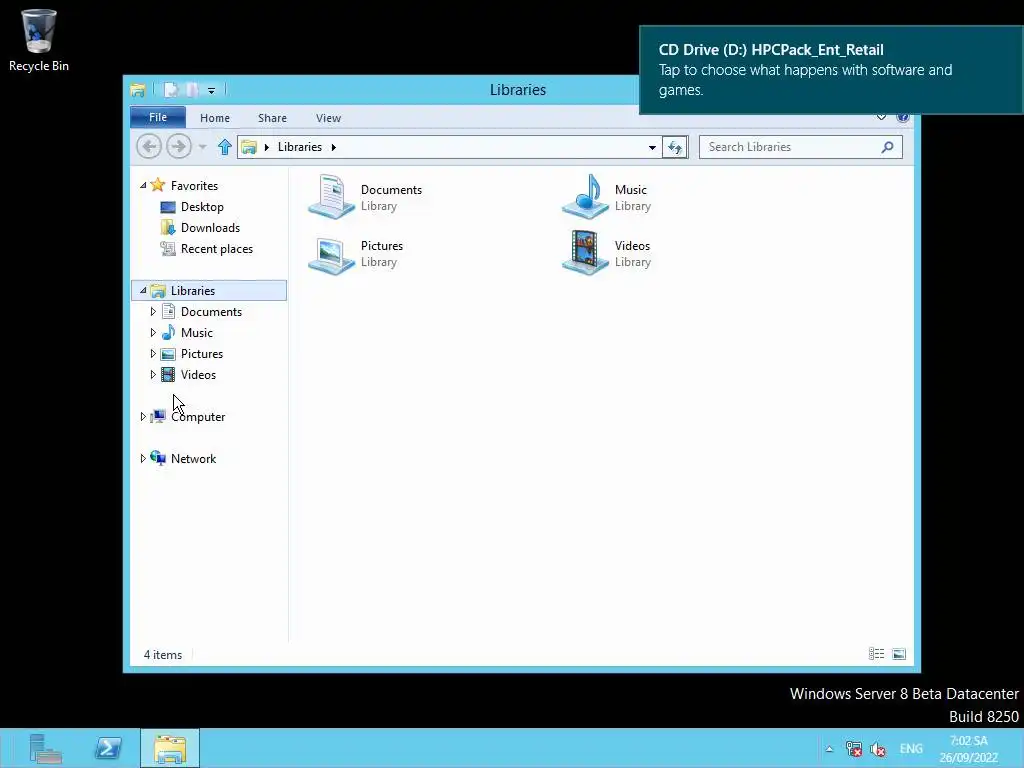
Task: Click the Libraries breadcrumb in the address bar
Action: click(300, 147)
